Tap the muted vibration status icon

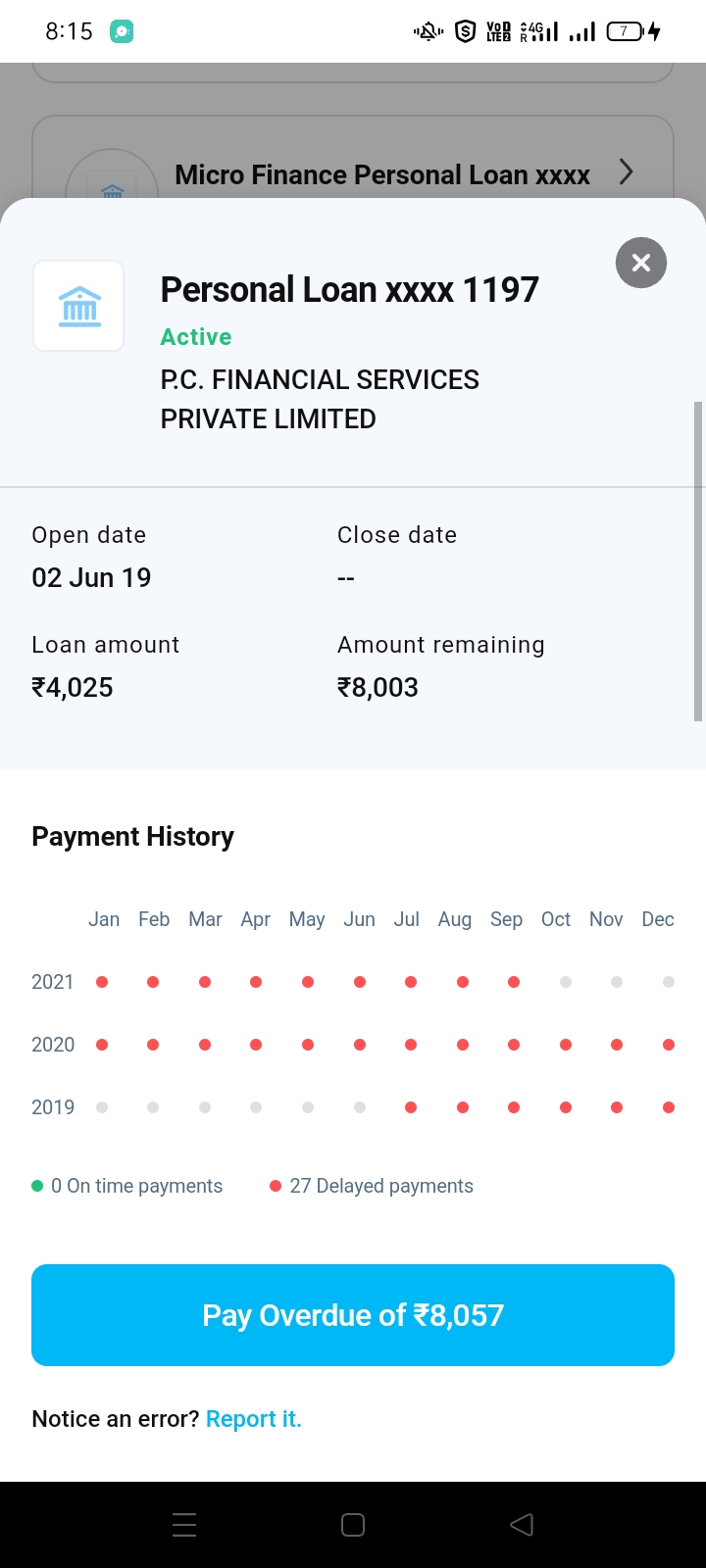tap(429, 31)
